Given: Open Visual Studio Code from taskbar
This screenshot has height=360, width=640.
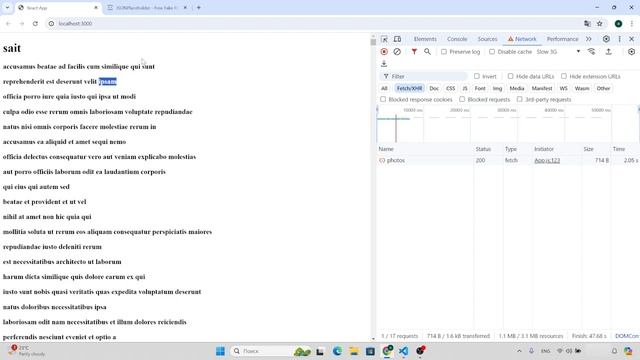Looking at the screenshot, I should pyautogui.click(x=404, y=351).
